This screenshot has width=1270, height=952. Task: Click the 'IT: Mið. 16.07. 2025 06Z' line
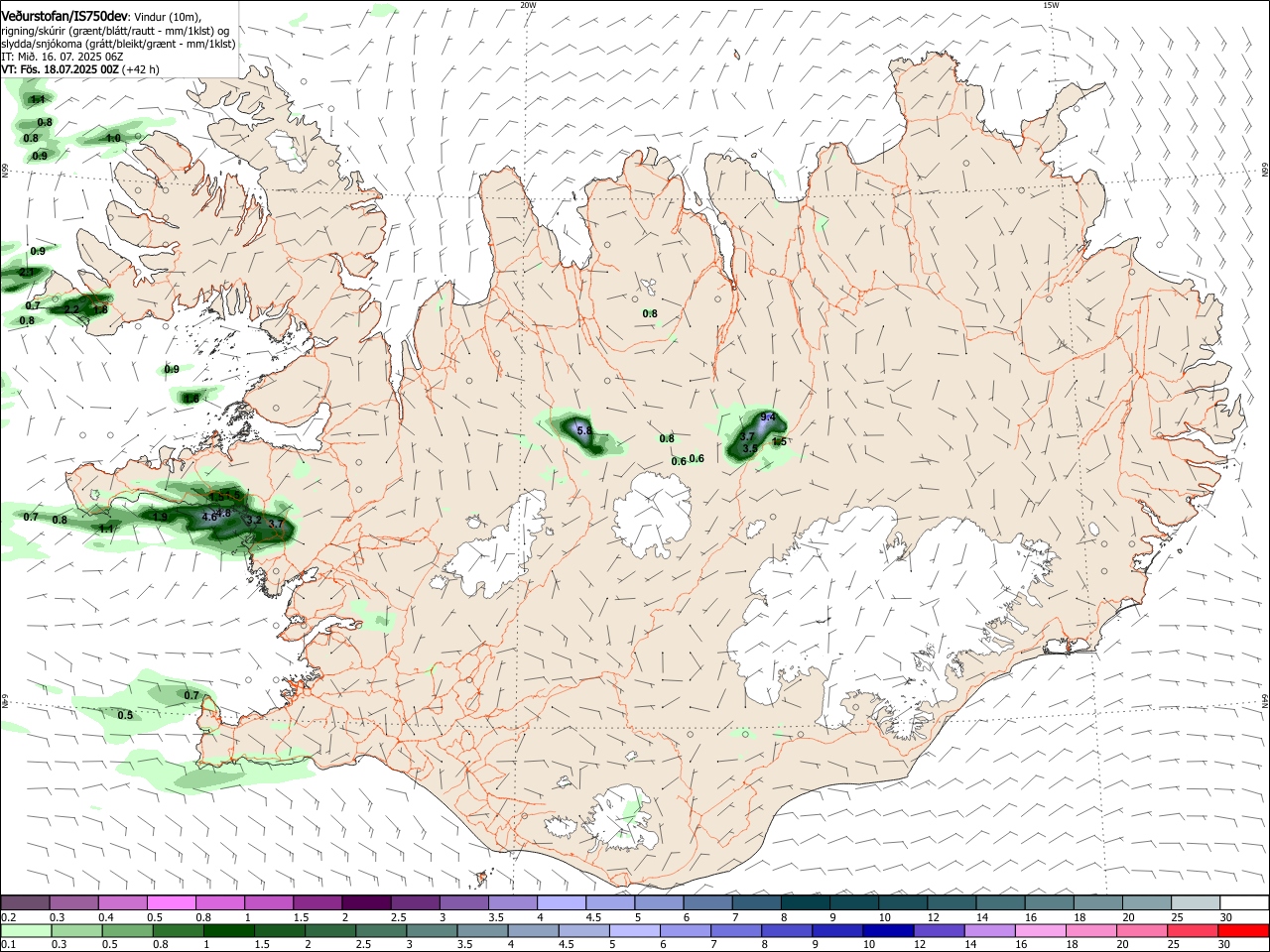pos(62,57)
